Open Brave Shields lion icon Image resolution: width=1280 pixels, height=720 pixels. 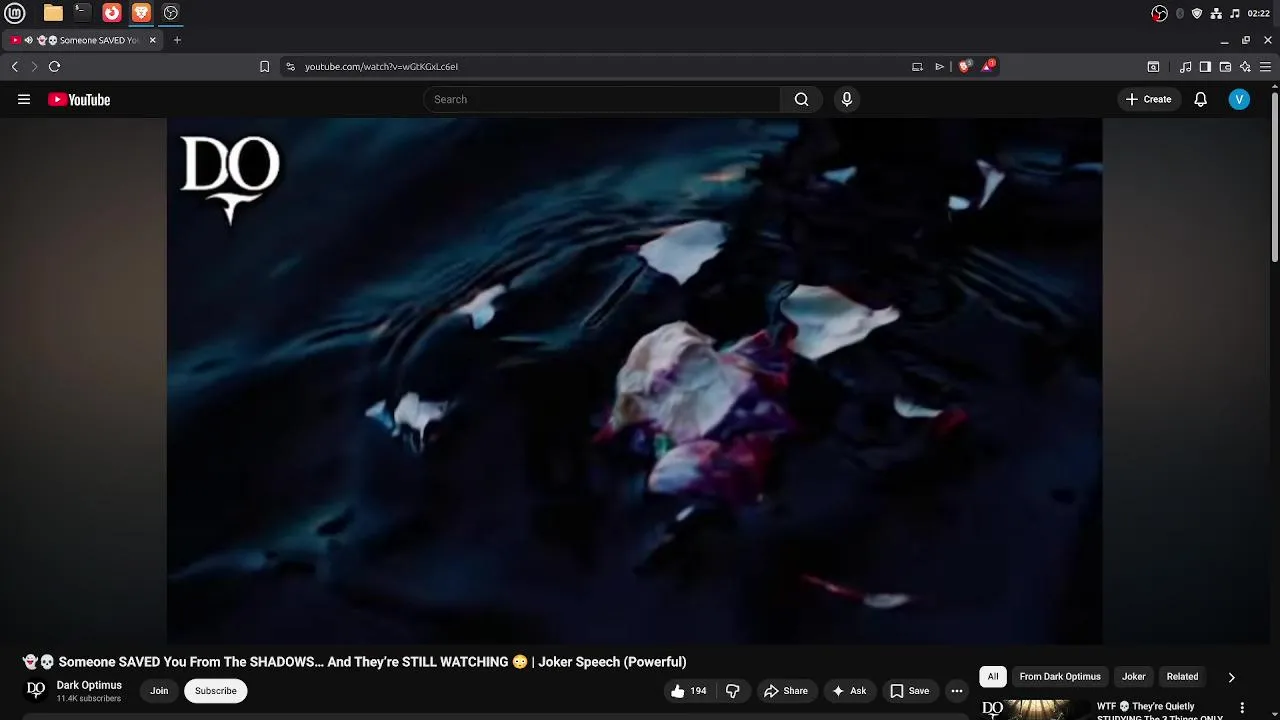pos(964,67)
